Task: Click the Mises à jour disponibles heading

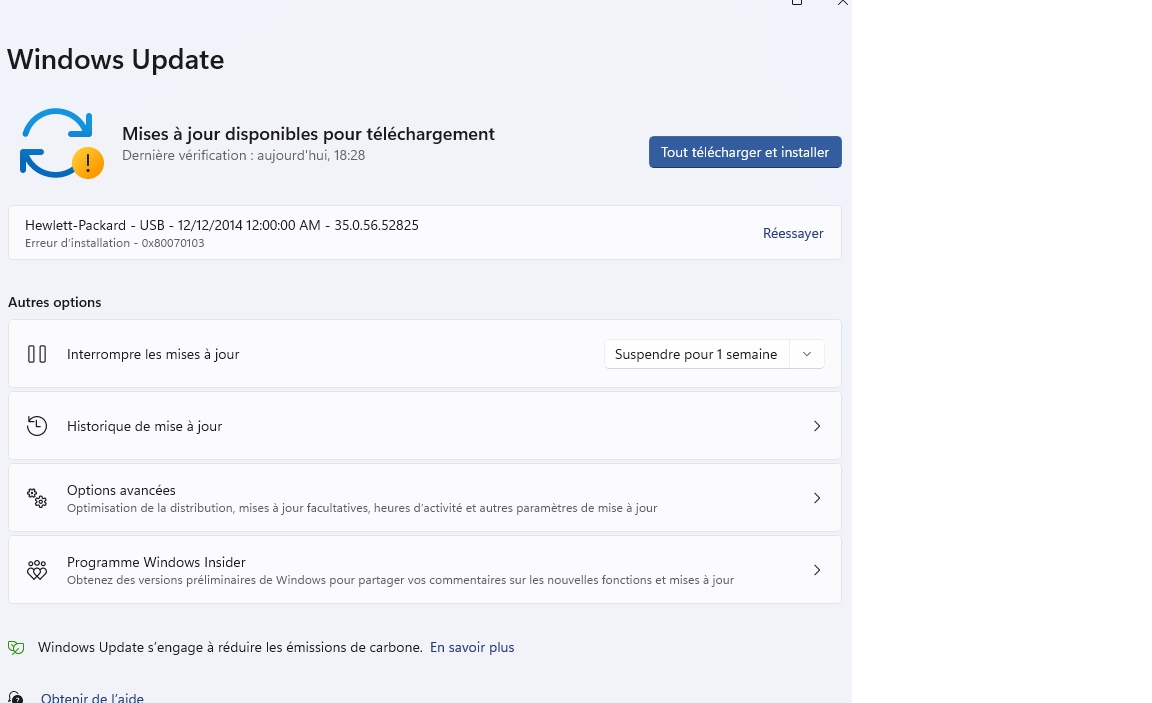Action: [309, 134]
